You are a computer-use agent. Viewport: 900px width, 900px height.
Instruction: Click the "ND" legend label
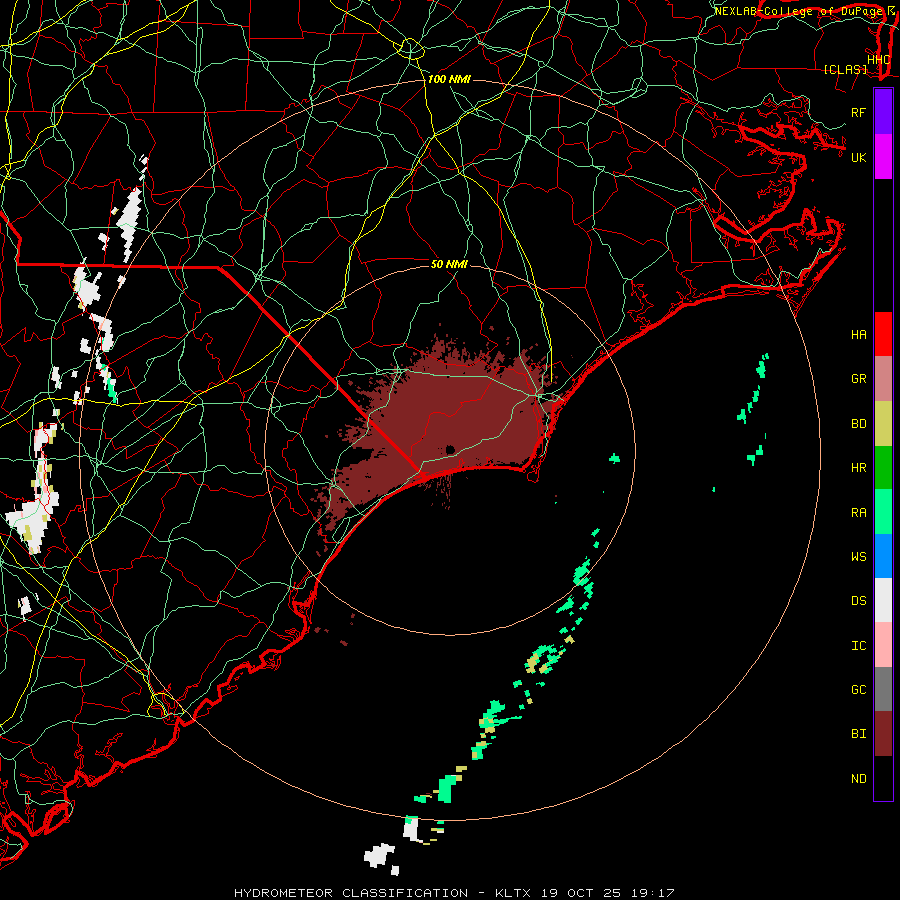(859, 779)
